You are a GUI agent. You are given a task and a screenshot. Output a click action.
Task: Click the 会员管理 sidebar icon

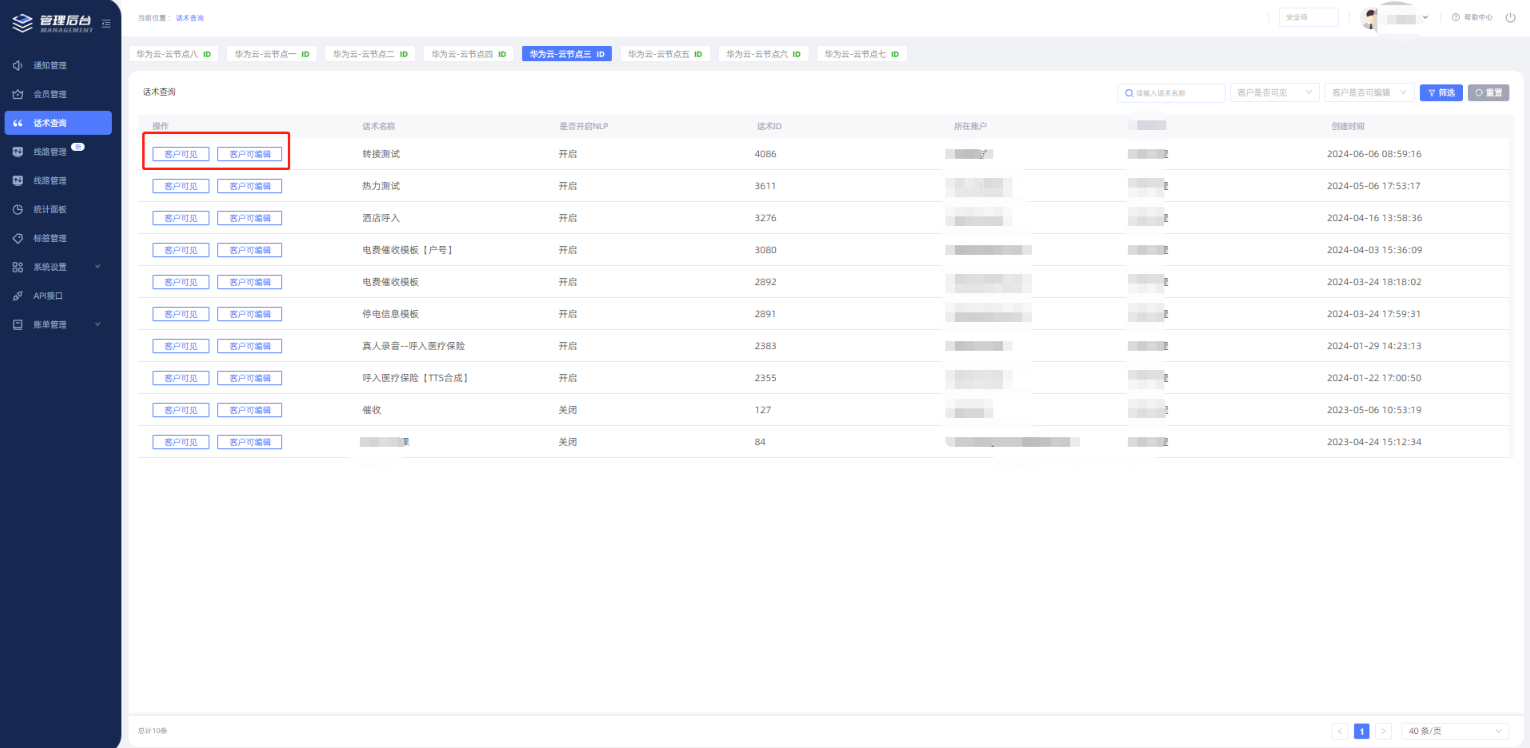(17, 94)
